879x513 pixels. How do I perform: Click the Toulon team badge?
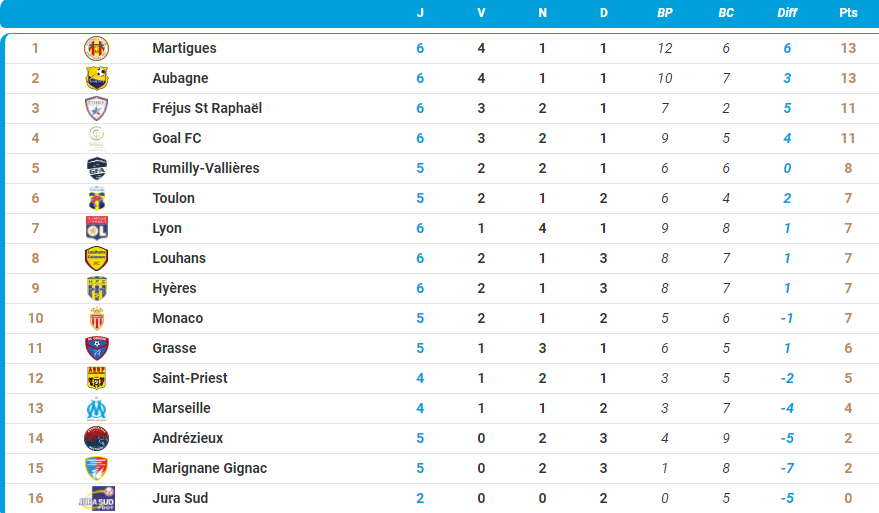[x=97, y=198]
